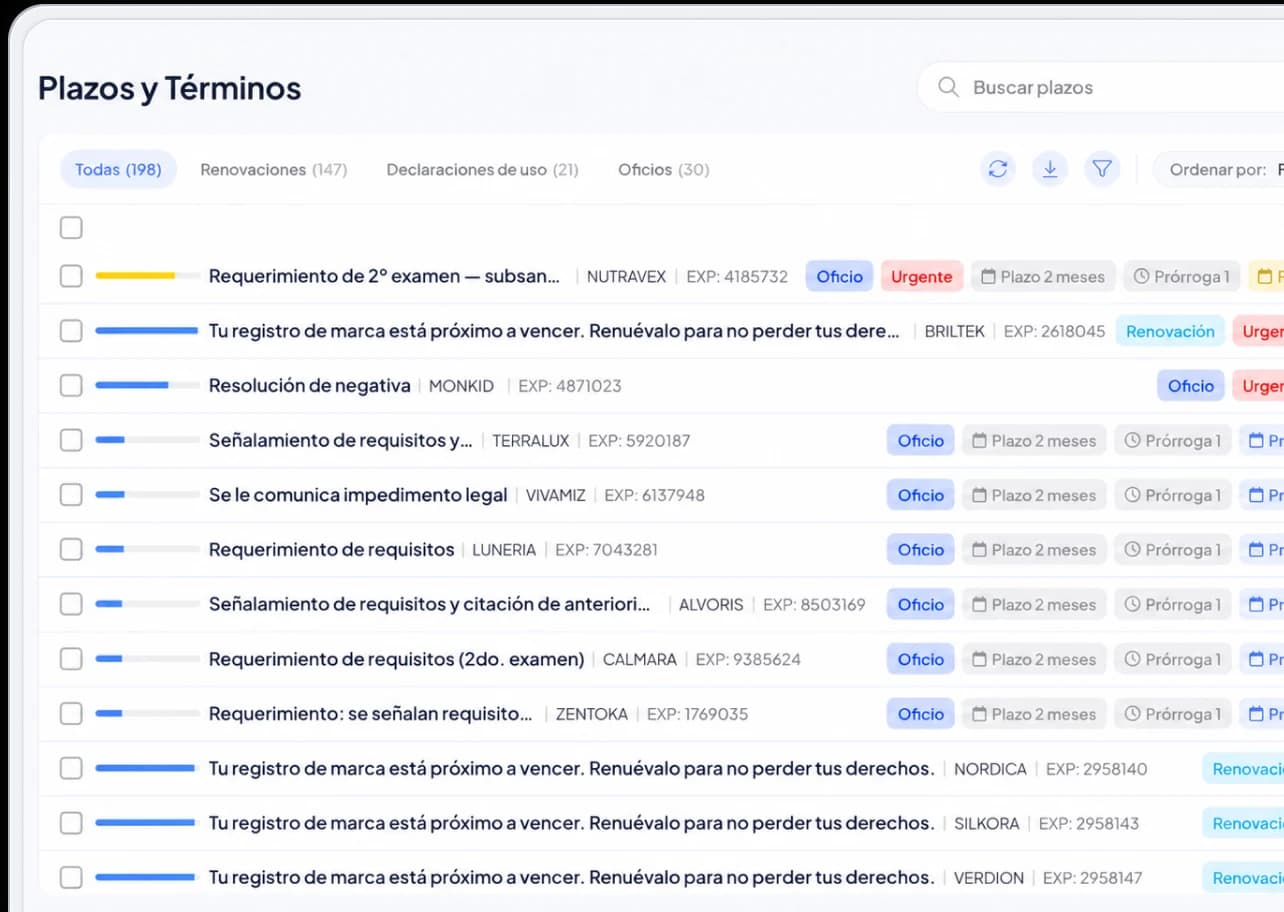This screenshot has width=1284, height=912.
Task: Open the Renovaciones (147) tab
Action: click(x=274, y=169)
